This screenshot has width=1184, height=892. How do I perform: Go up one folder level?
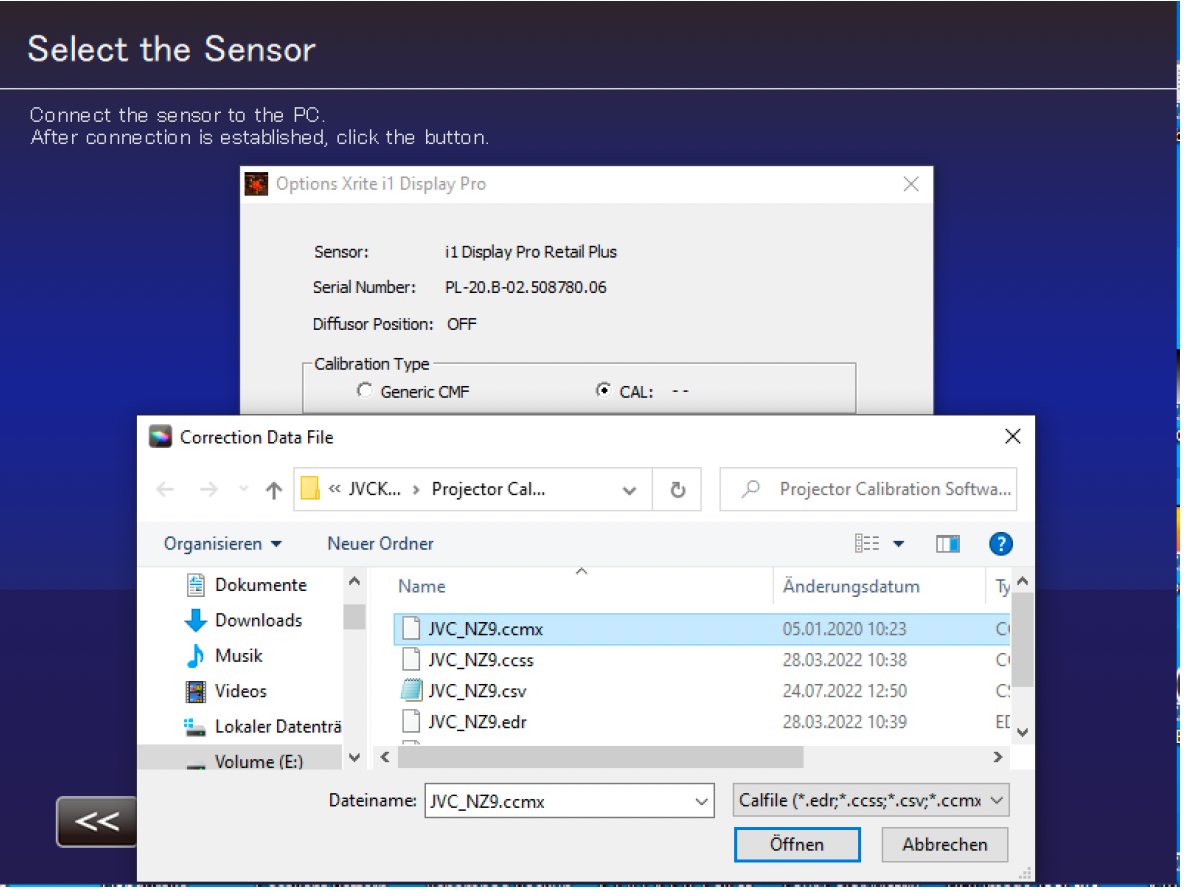coord(274,490)
